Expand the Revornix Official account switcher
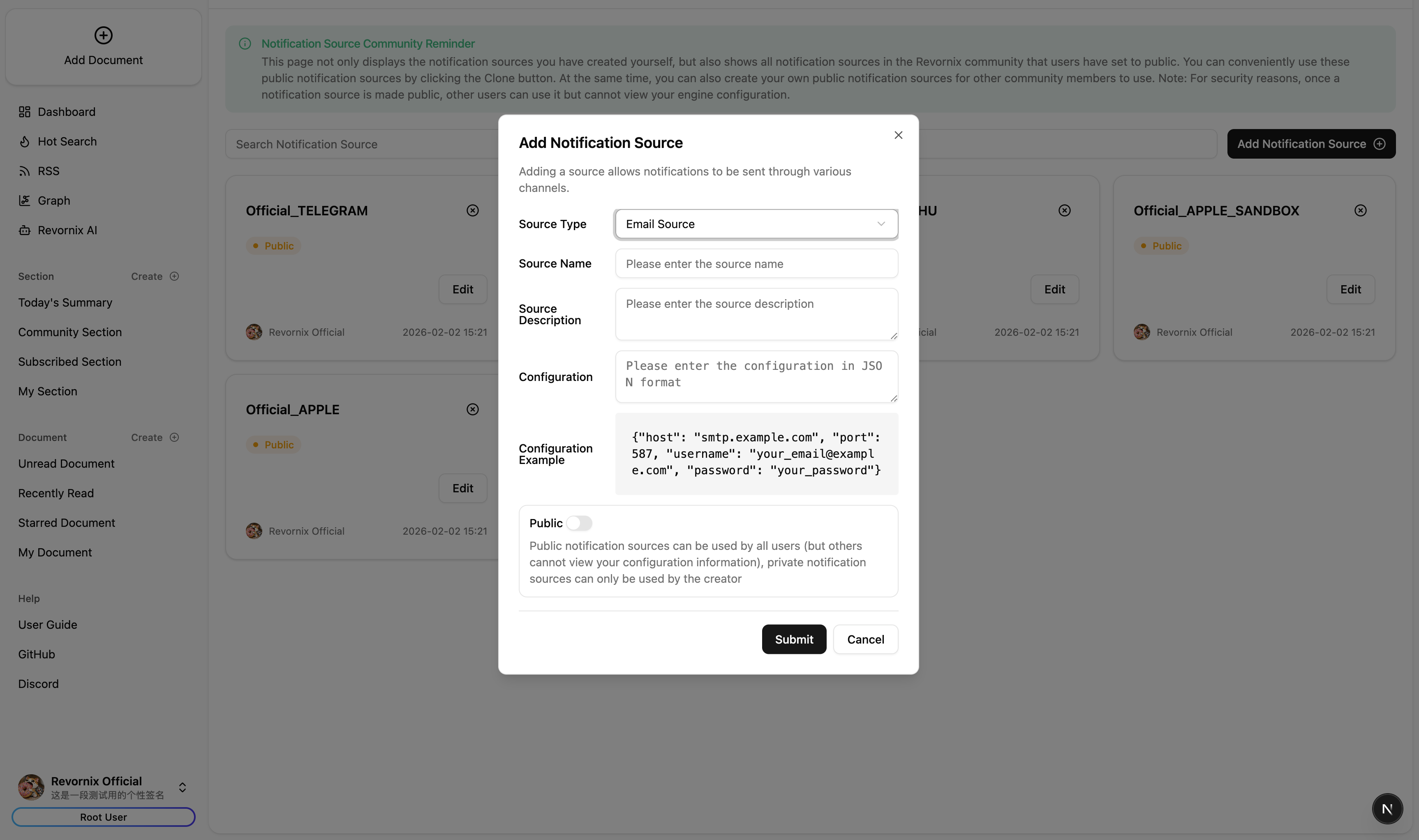The width and height of the screenshot is (1419, 840). click(x=182, y=787)
